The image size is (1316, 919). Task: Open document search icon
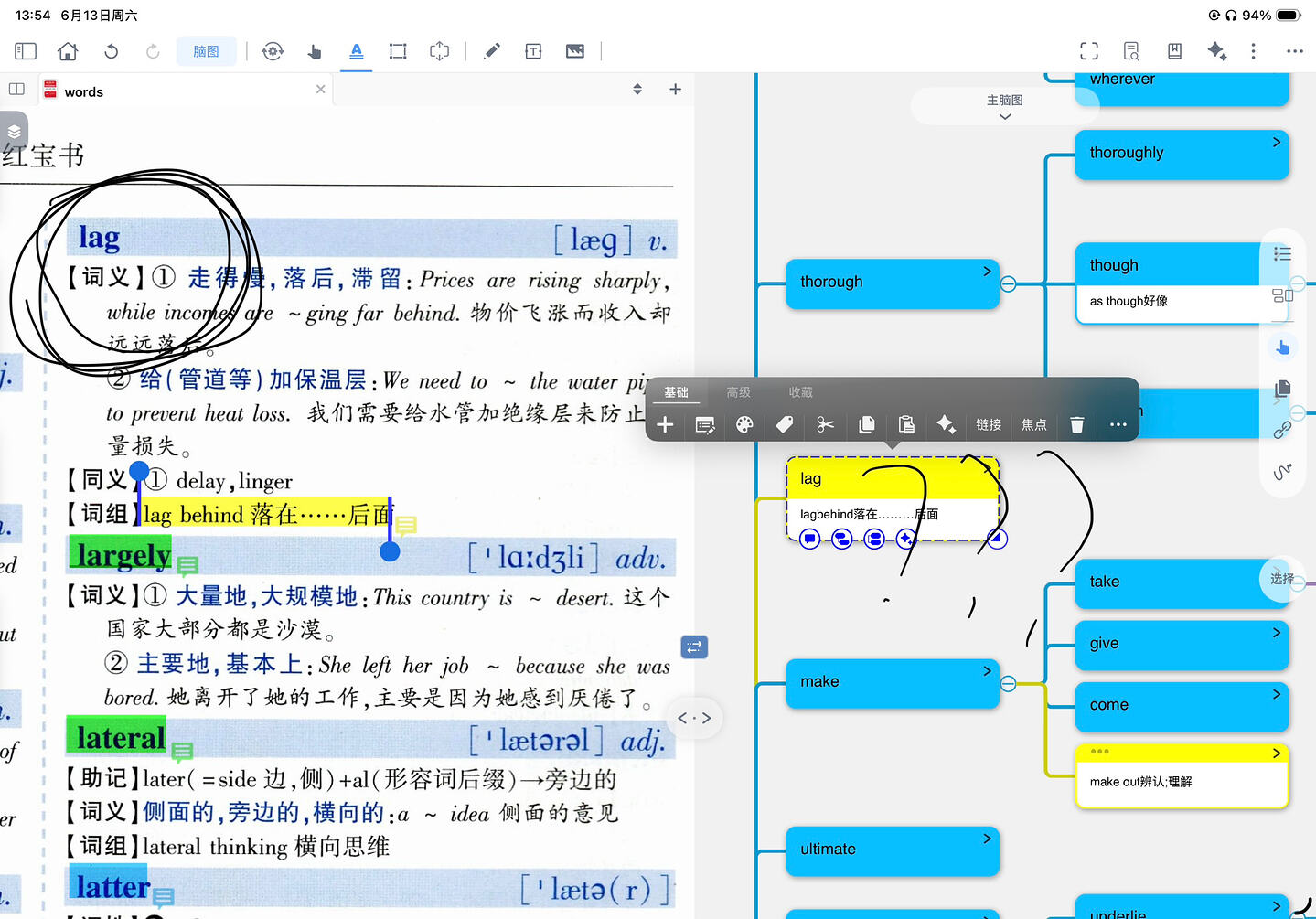point(1131,51)
